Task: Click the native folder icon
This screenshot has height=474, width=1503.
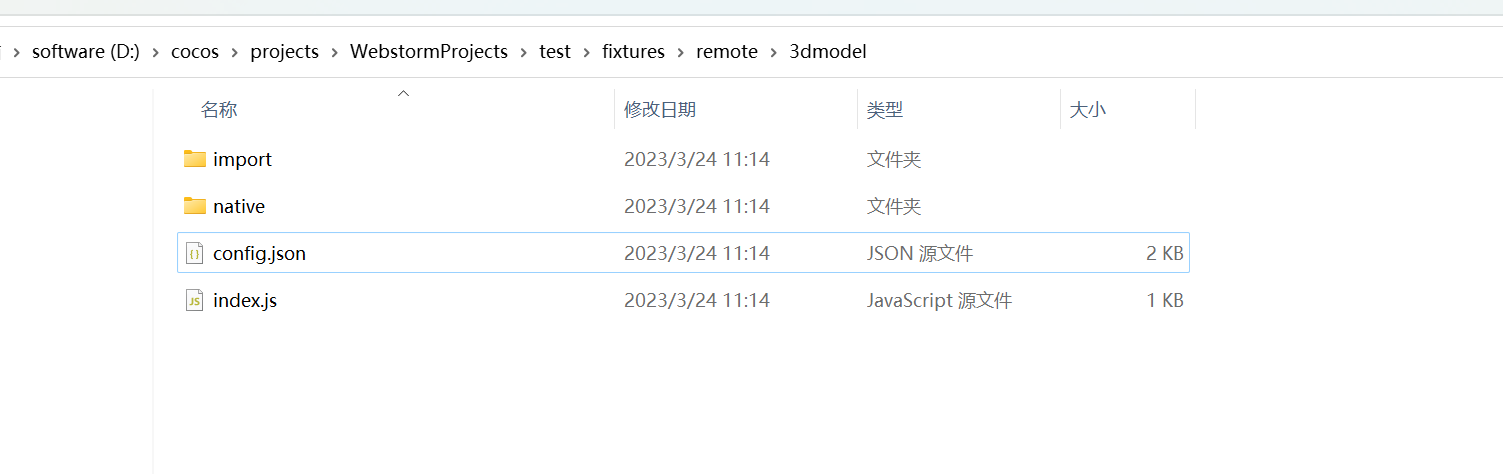Action: coord(194,206)
